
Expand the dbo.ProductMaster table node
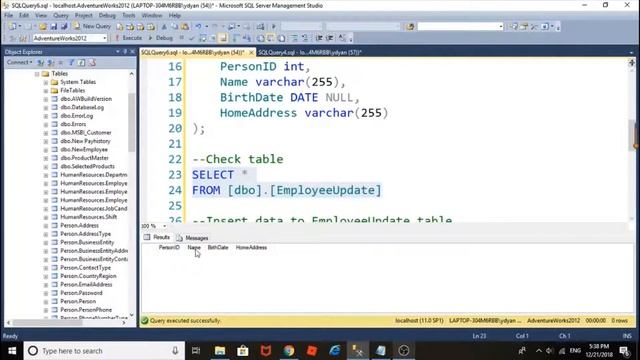(46, 158)
